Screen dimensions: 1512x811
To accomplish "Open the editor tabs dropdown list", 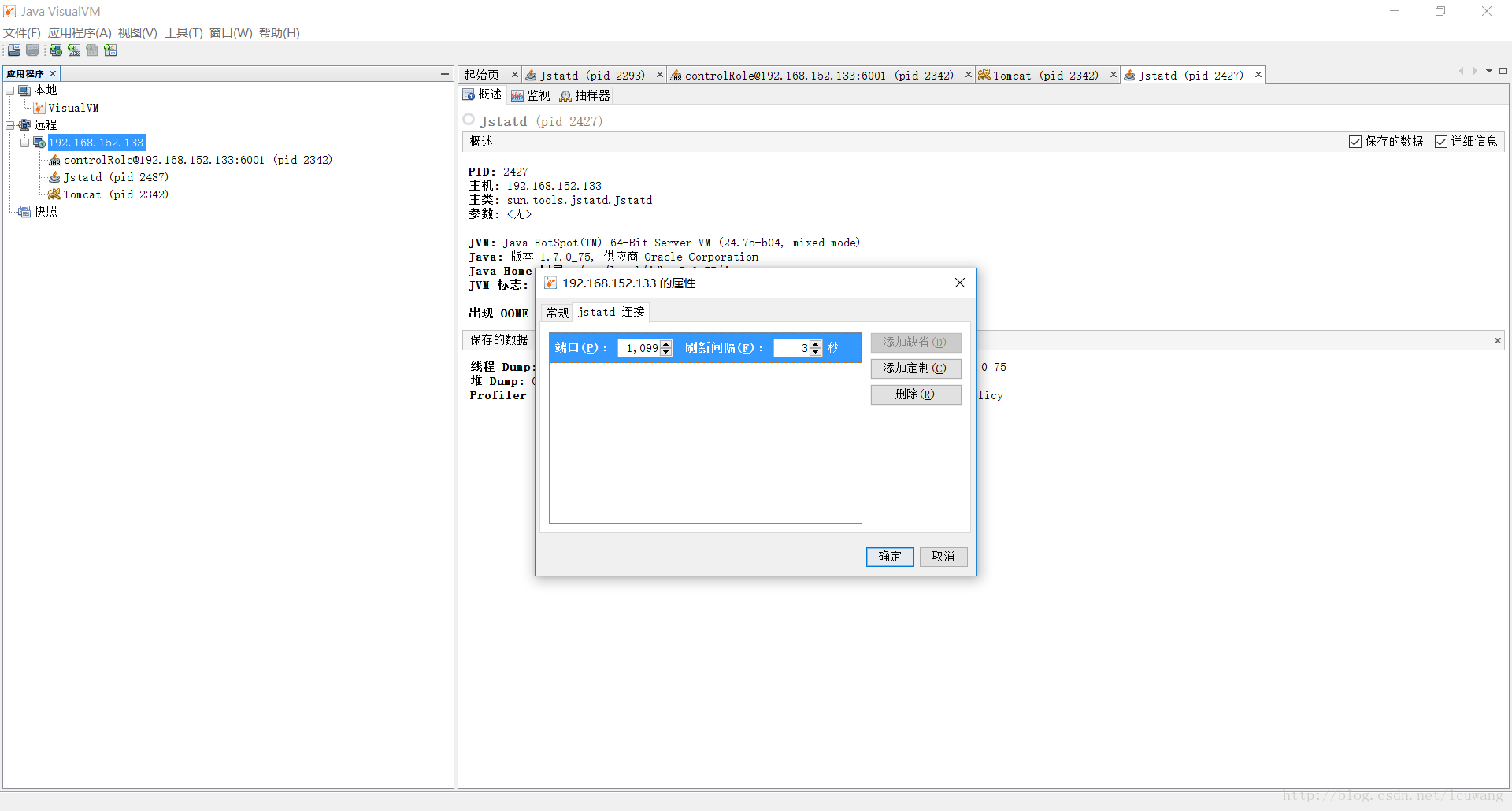I will pyautogui.click(x=1489, y=71).
